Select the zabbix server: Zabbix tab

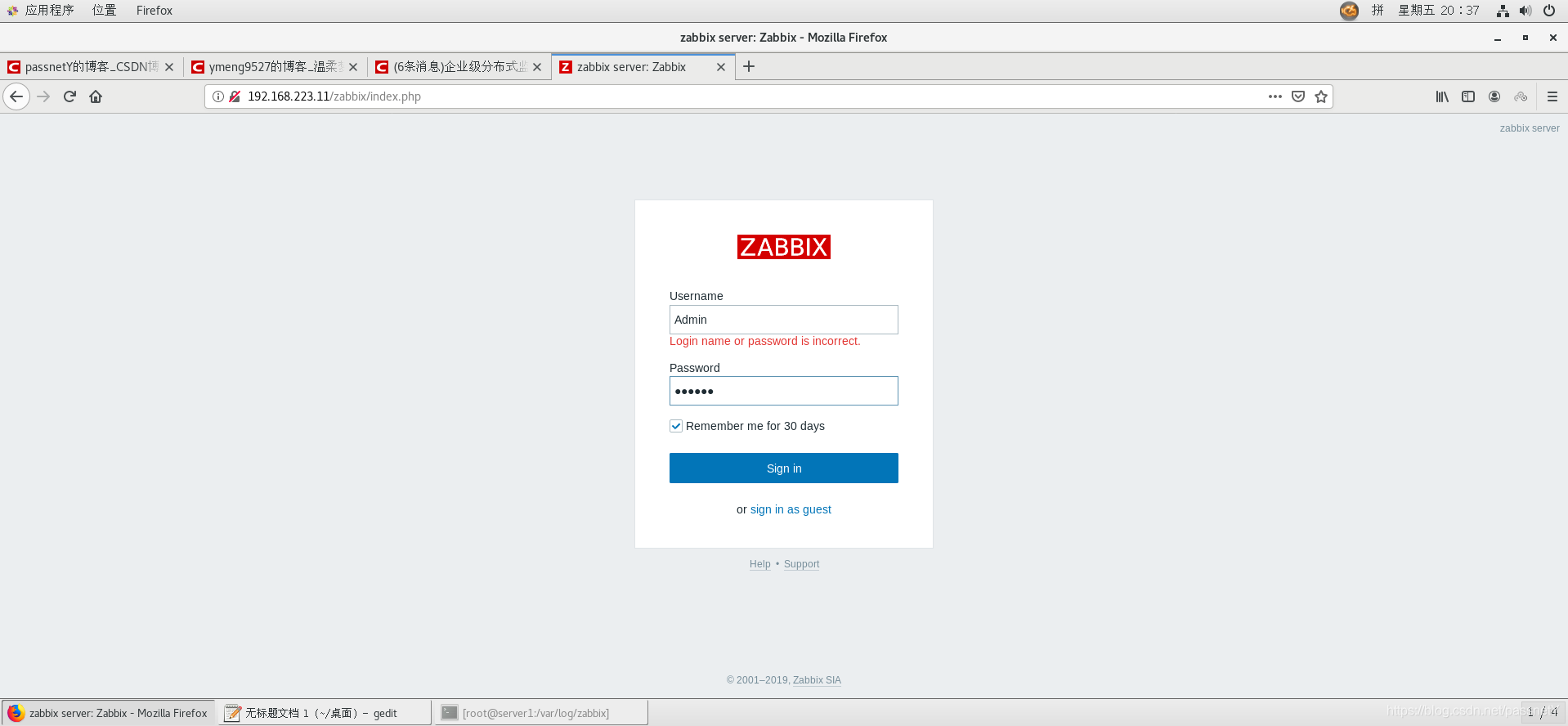pos(643,67)
